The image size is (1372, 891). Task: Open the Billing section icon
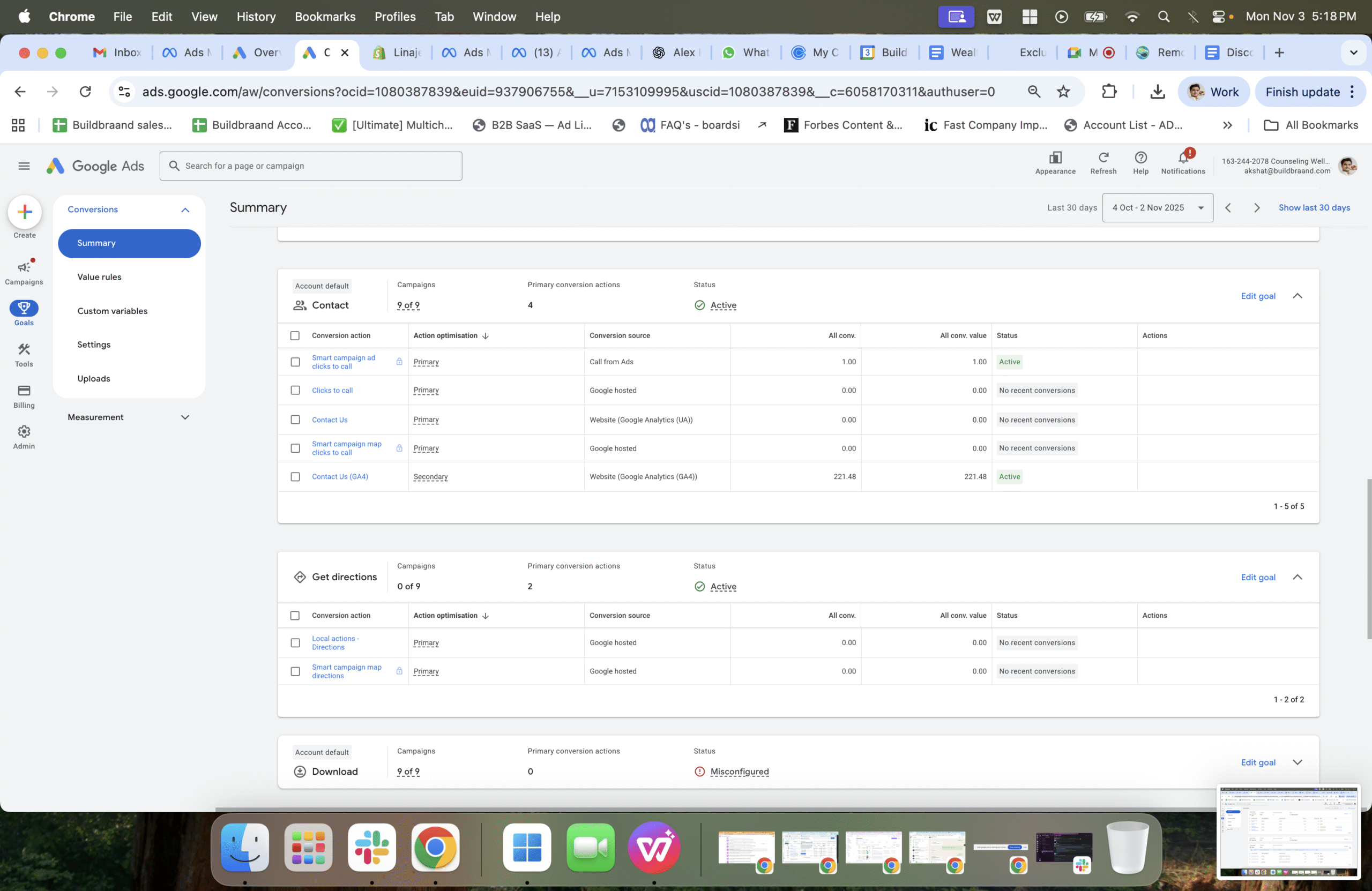pos(24,391)
